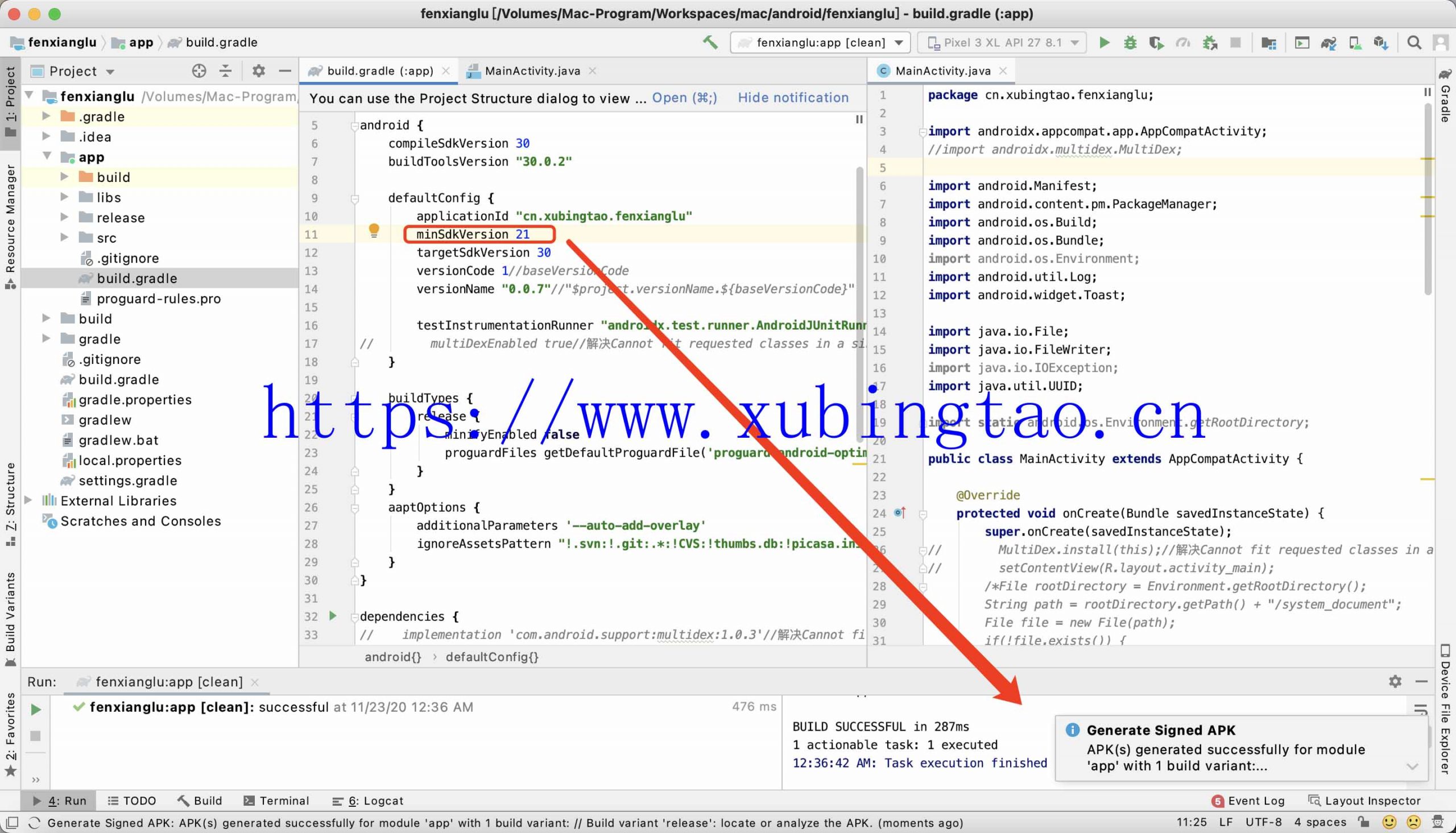This screenshot has height=833, width=1456.
Task: Open the TODO tool window tab
Action: click(131, 801)
